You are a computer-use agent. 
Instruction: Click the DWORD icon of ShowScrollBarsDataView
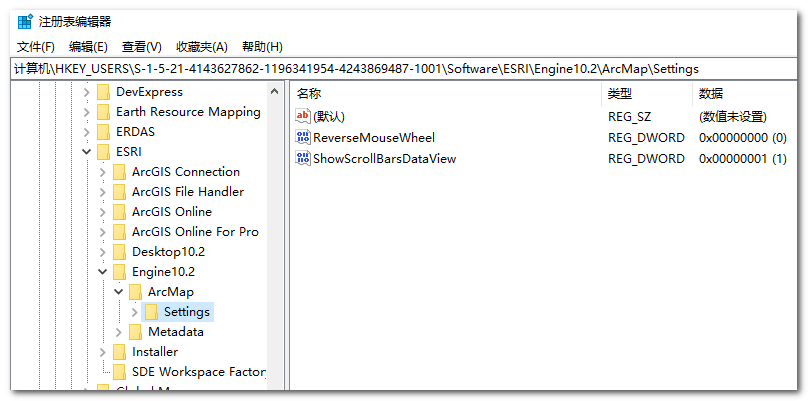point(303,158)
